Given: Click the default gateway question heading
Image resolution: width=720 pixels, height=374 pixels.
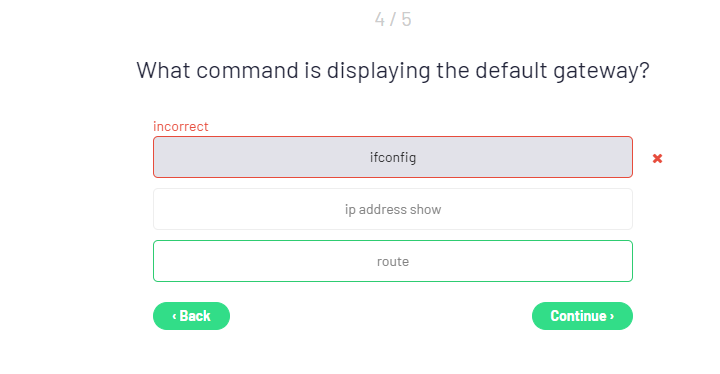Looking at the screenshot, I should click(393, 71).
